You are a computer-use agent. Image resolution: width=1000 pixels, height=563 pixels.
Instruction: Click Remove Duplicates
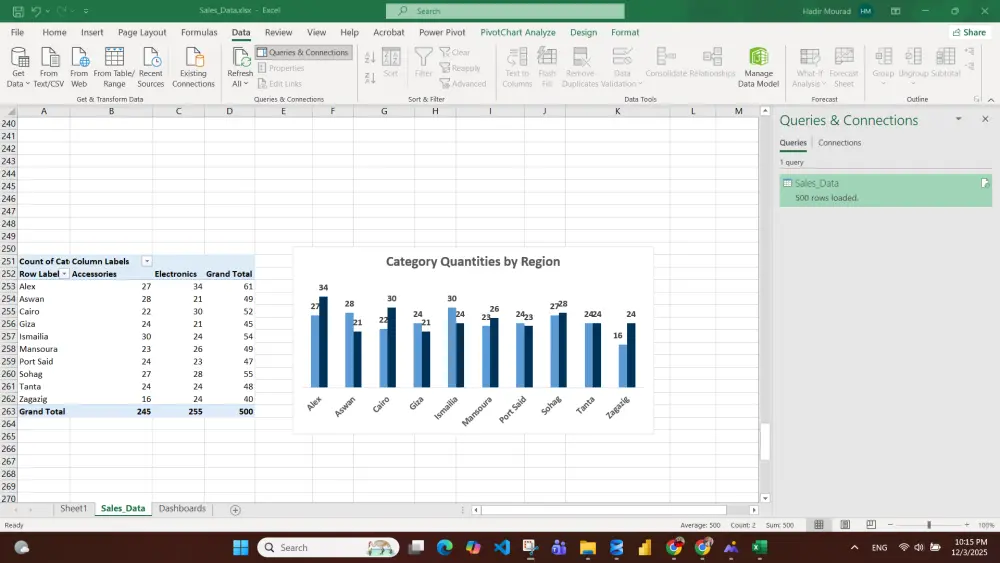click(x=580, y=67)
